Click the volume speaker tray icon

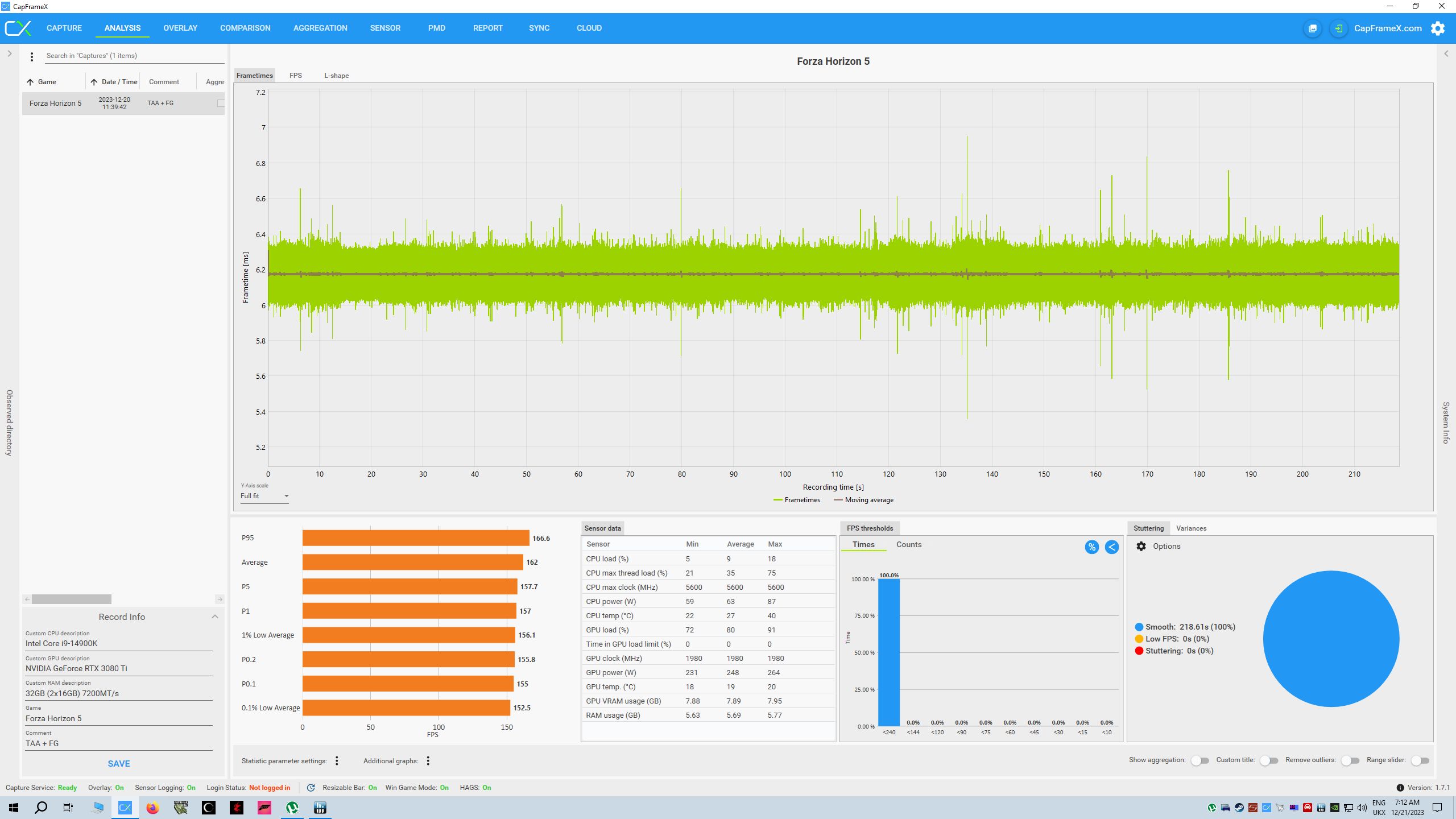click(1362, 808)
